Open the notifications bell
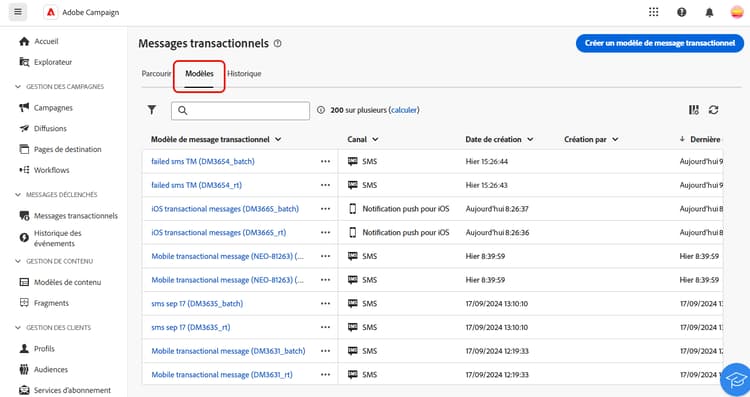Screen dimensions: 750x397 click(709, 12)
